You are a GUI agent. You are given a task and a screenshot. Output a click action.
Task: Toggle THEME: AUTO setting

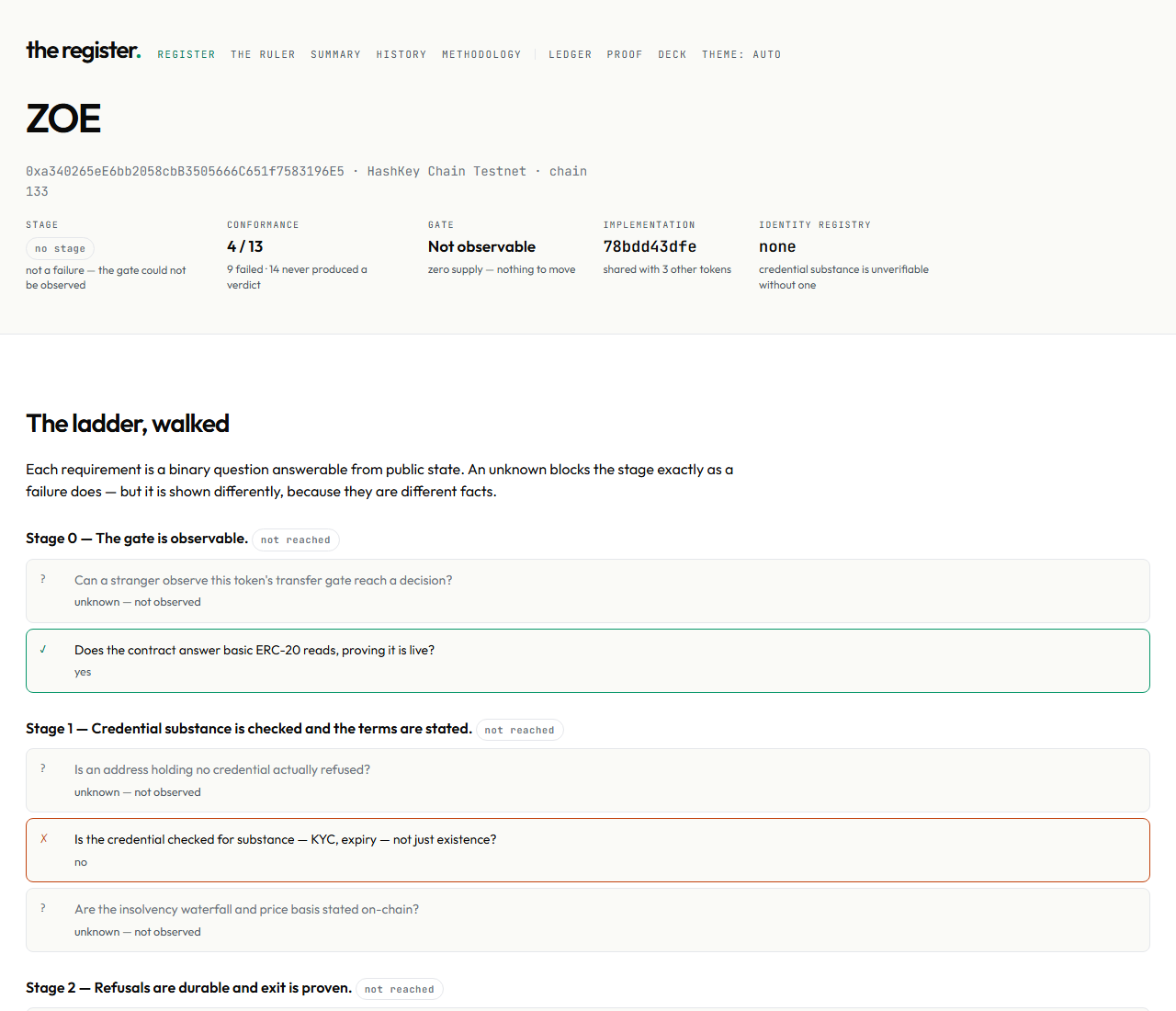click(741, 55)
